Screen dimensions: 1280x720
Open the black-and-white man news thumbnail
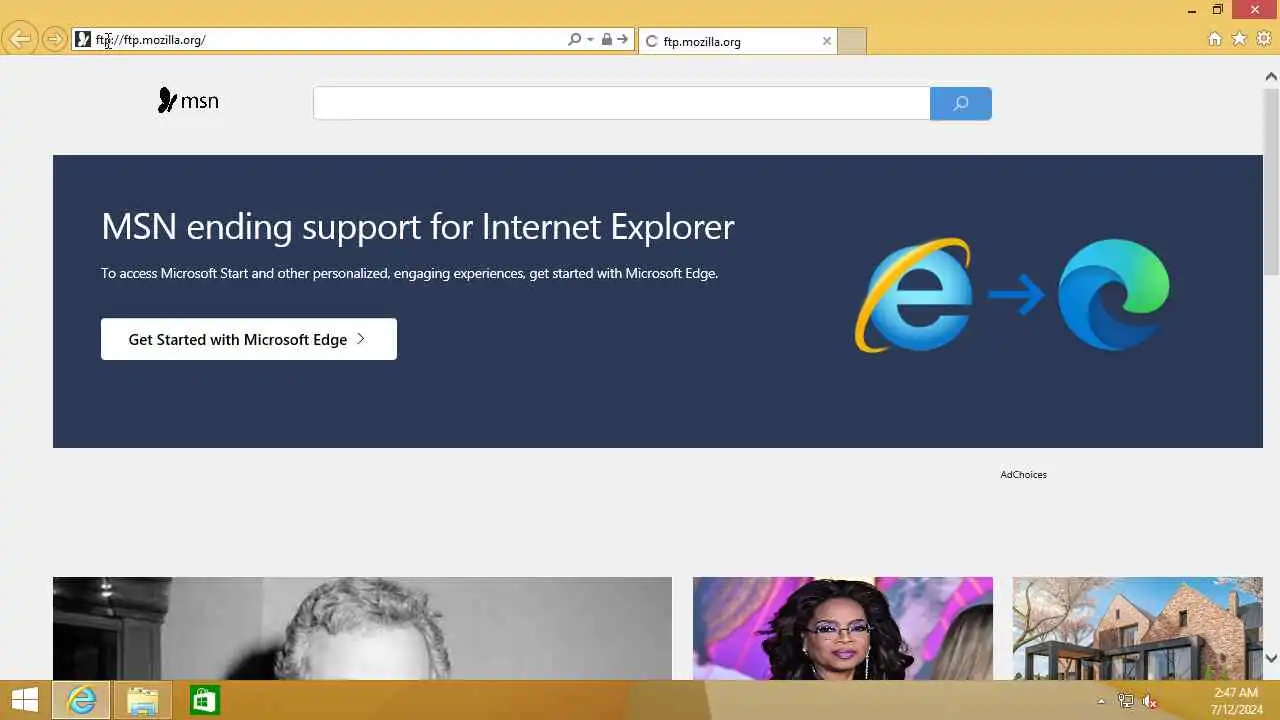362,628
